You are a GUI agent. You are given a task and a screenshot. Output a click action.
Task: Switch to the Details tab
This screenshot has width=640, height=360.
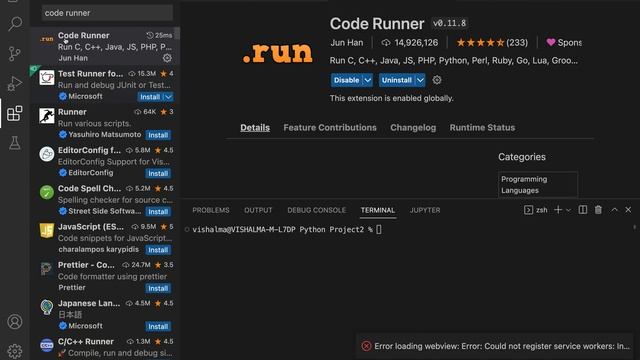click(x=255, y=128)
